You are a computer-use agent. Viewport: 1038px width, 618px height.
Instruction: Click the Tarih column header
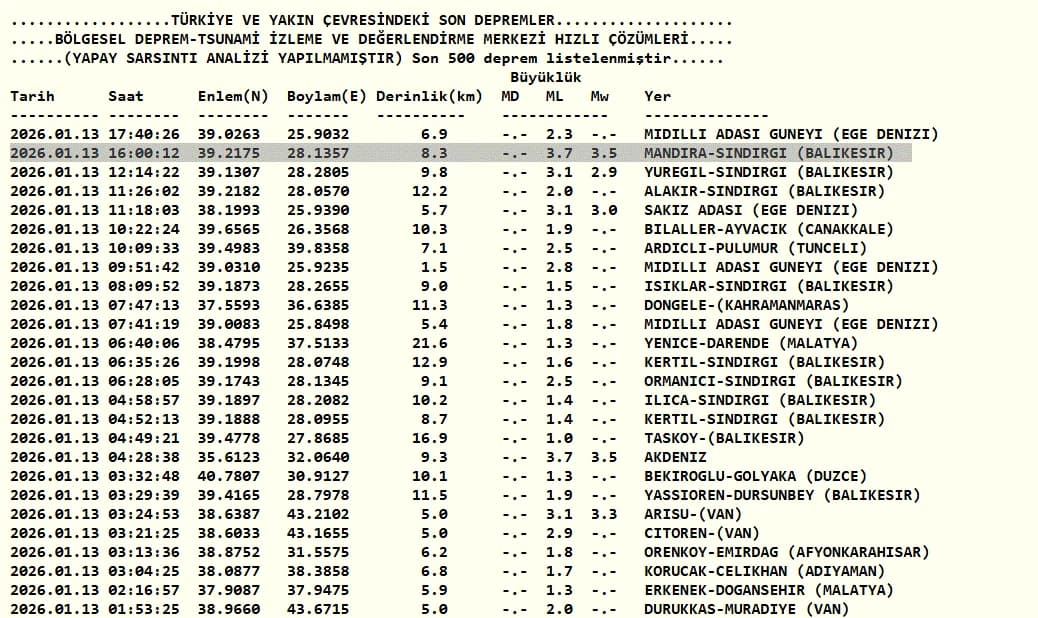[32, 97]
